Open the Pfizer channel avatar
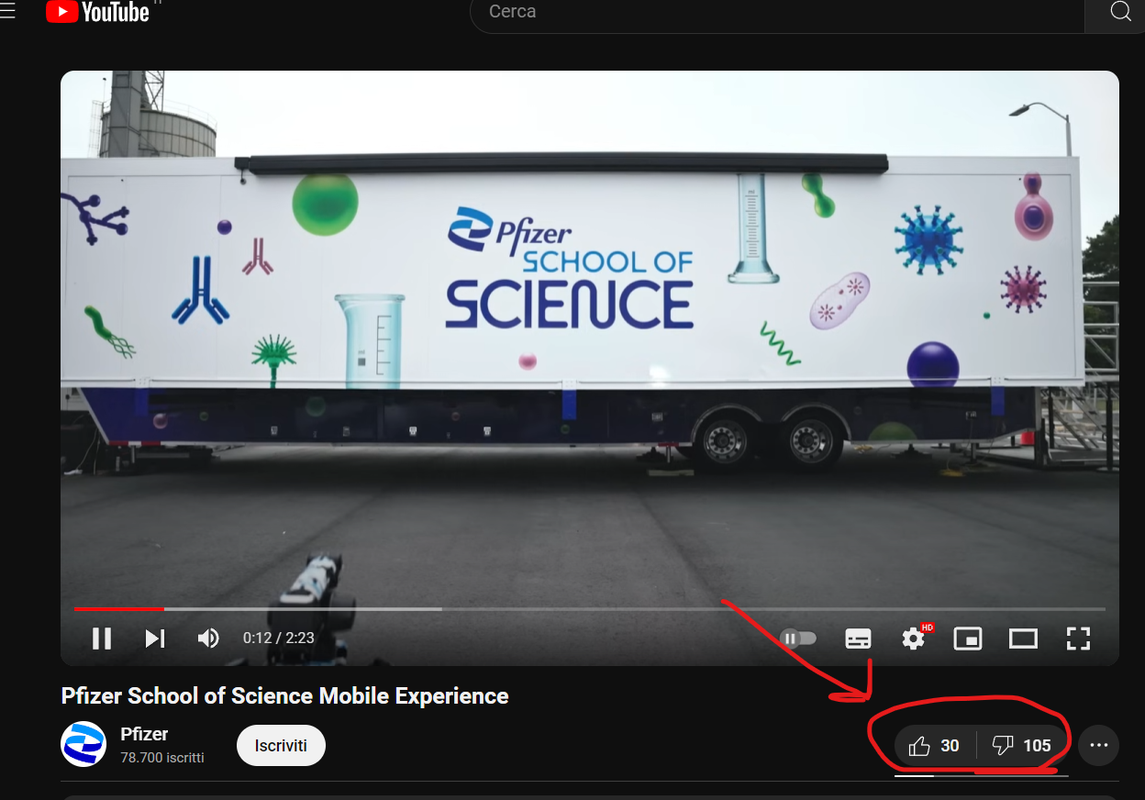The height and width of the screenshot is (800, 1145). tap(83, 744)
